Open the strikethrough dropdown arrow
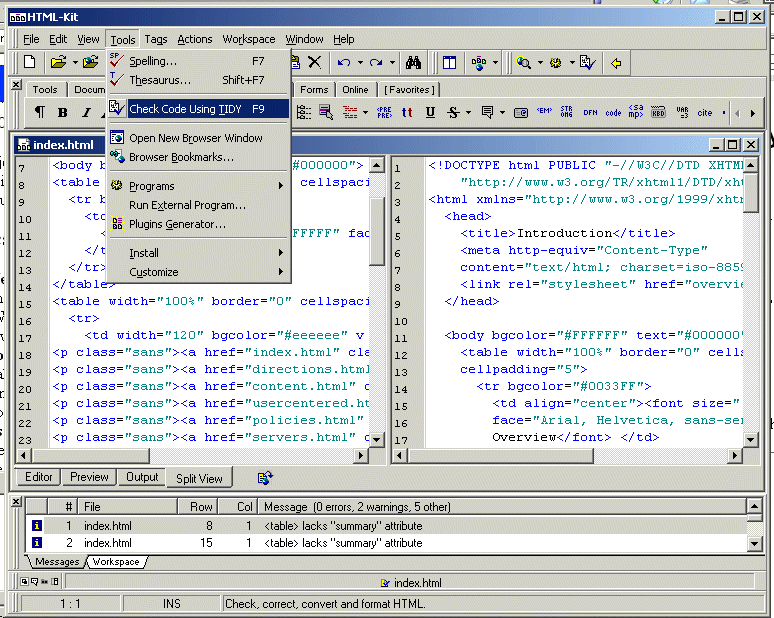The height and width of the screenshot is (618, 774). pyautogui.click(x=468, y=113)
